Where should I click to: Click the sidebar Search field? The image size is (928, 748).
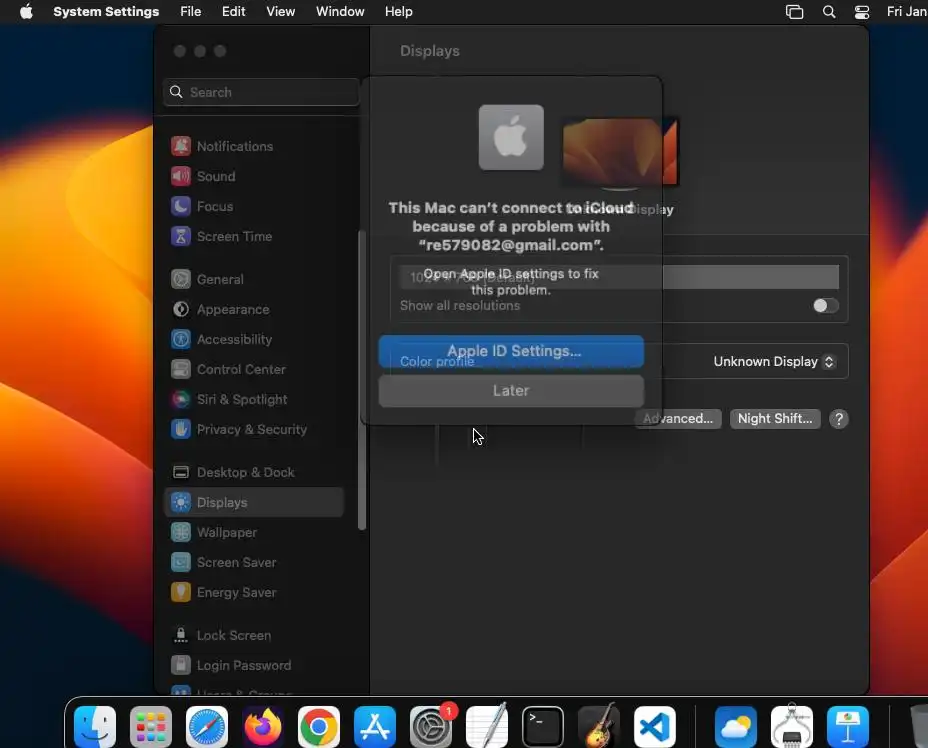pyautogui.click(x=261, y=92)
